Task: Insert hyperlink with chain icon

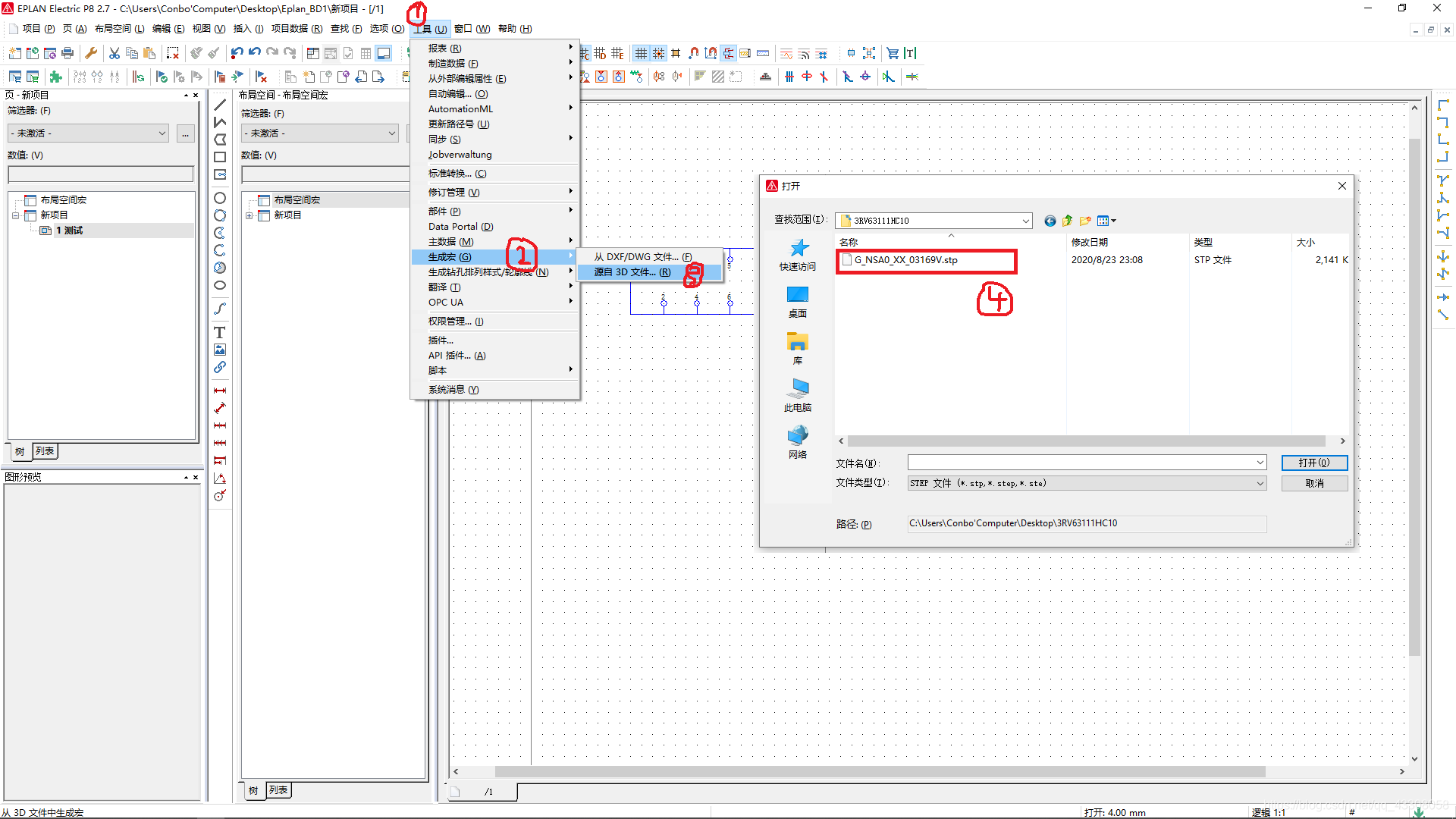Action: [x=220, y=367]
